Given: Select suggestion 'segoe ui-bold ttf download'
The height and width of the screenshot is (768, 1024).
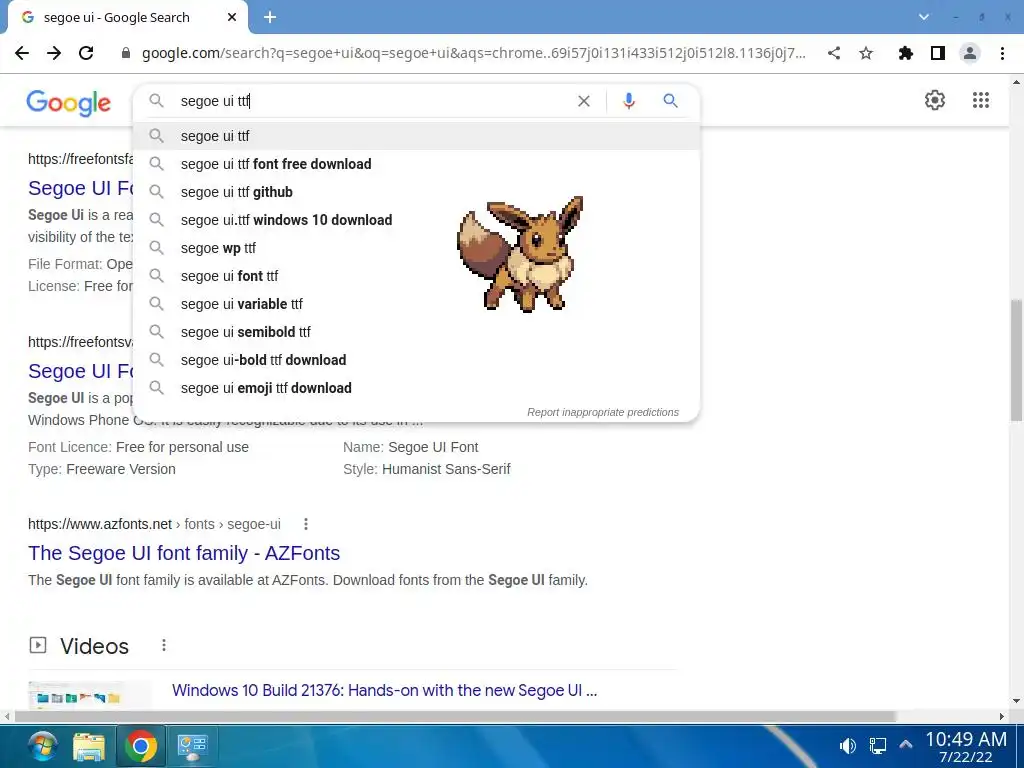Looking at the screenshot, I should pos(417,360).
